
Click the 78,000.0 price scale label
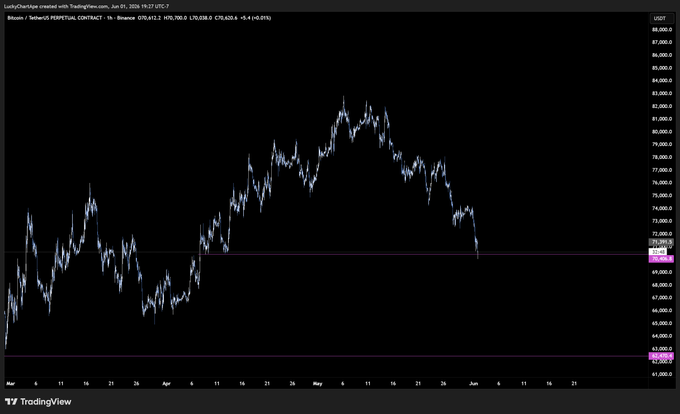click(x=662, y=157)
